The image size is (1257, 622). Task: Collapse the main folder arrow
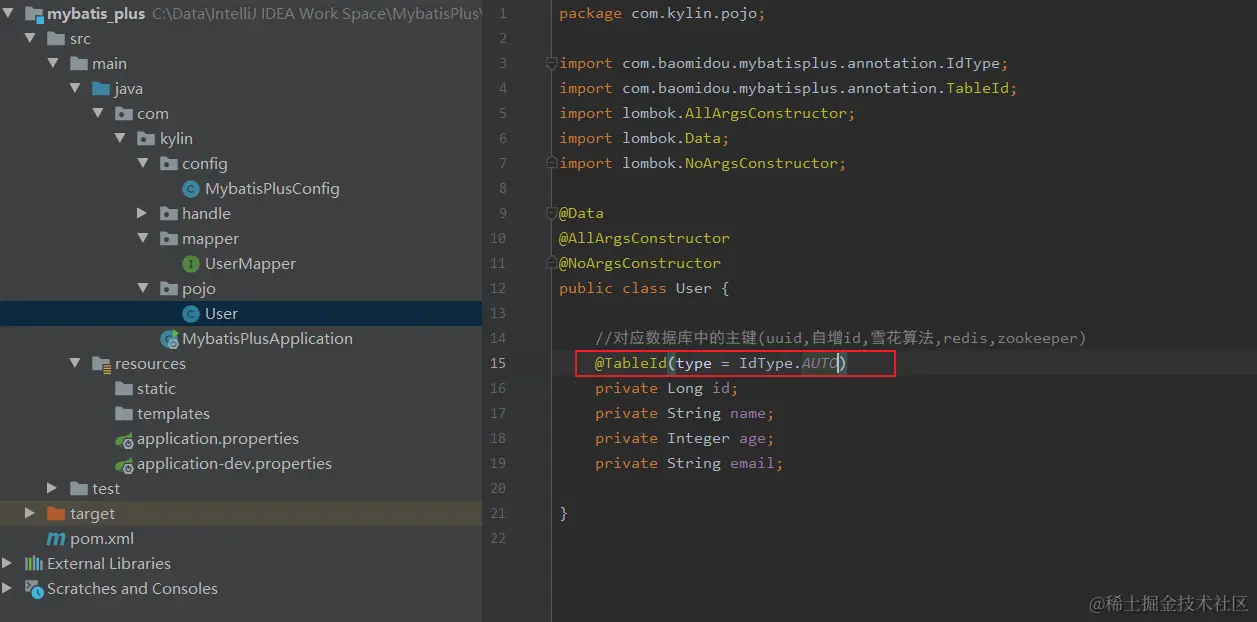tap(53, 64)
